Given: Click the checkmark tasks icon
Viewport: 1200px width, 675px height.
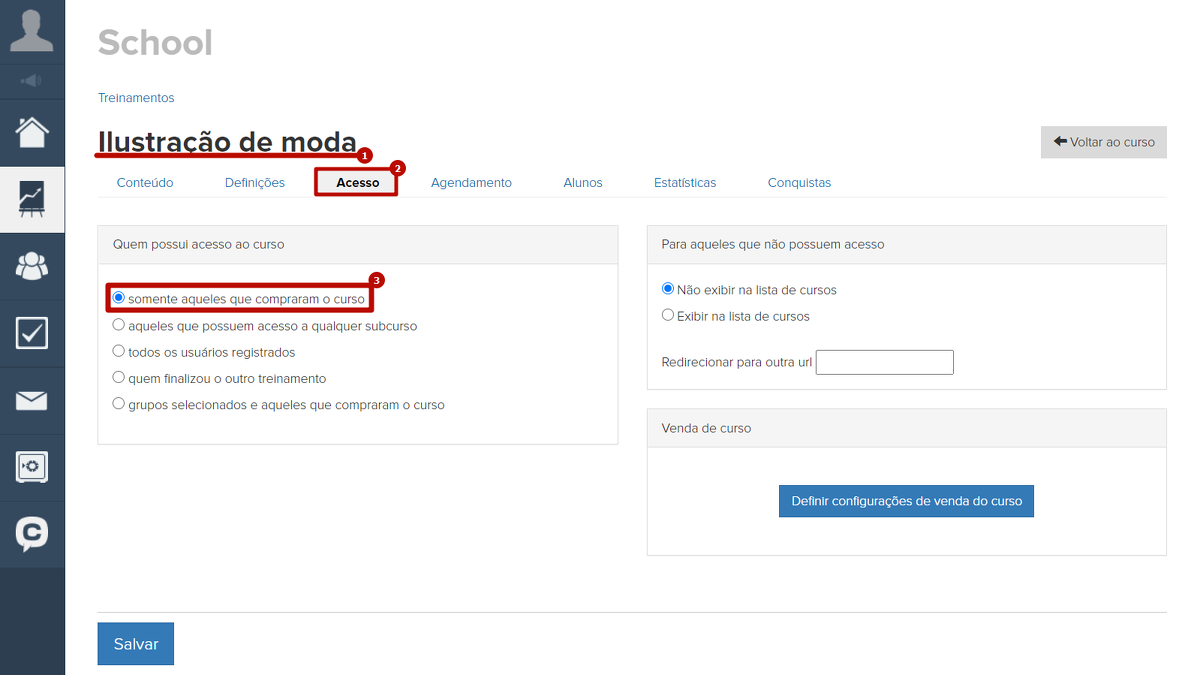Looking at the screenshot, I should point(32,333).
